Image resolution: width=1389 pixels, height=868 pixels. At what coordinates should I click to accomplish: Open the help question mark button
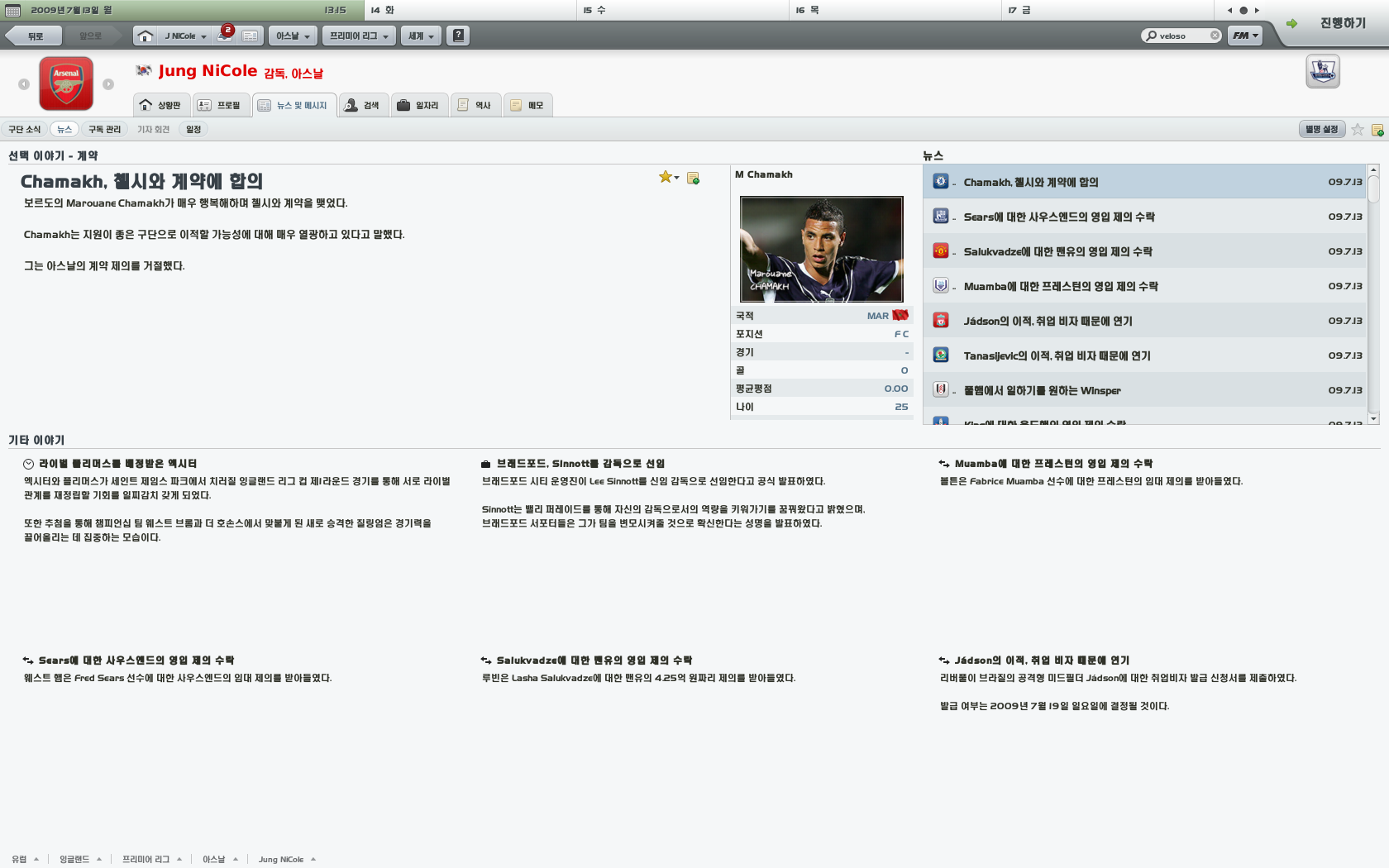coord(458,36)
